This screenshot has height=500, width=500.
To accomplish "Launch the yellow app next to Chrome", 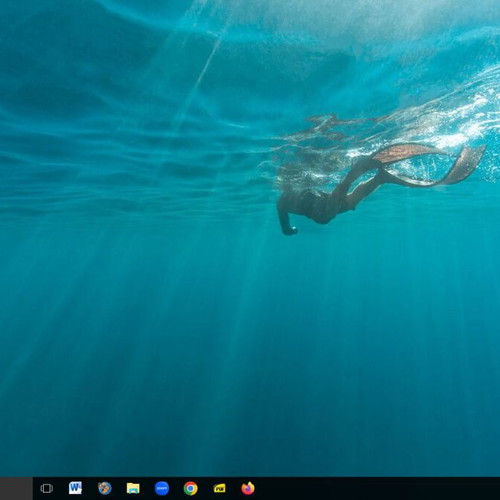I will tap(219, 489).
